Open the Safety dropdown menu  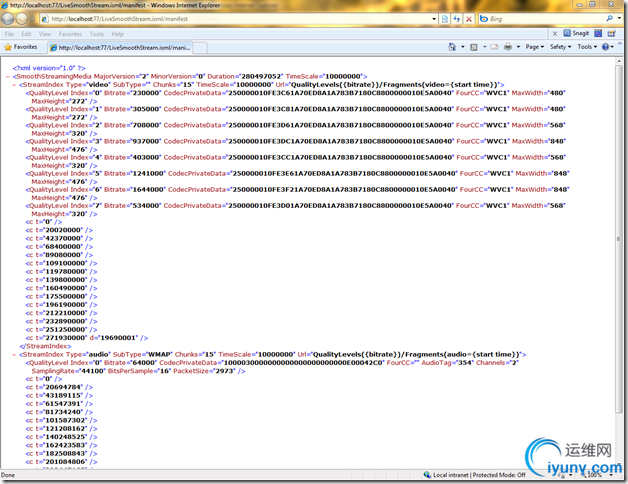pos(561,47)
